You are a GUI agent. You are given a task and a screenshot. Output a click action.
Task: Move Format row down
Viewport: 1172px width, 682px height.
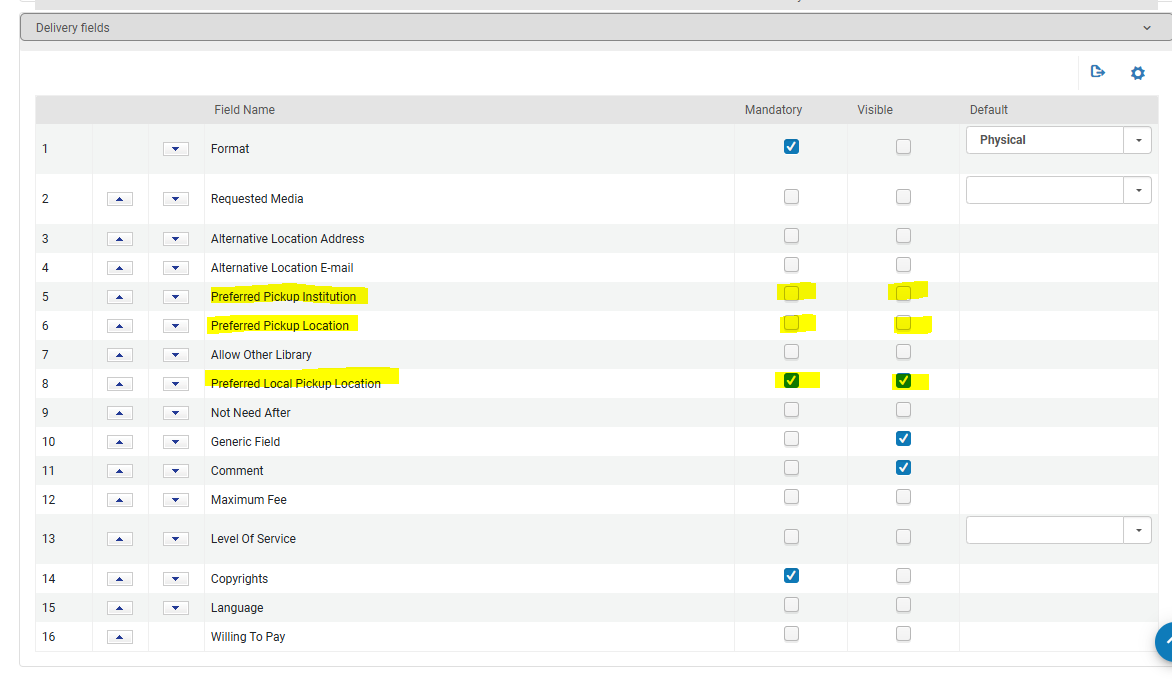(176, 149)
